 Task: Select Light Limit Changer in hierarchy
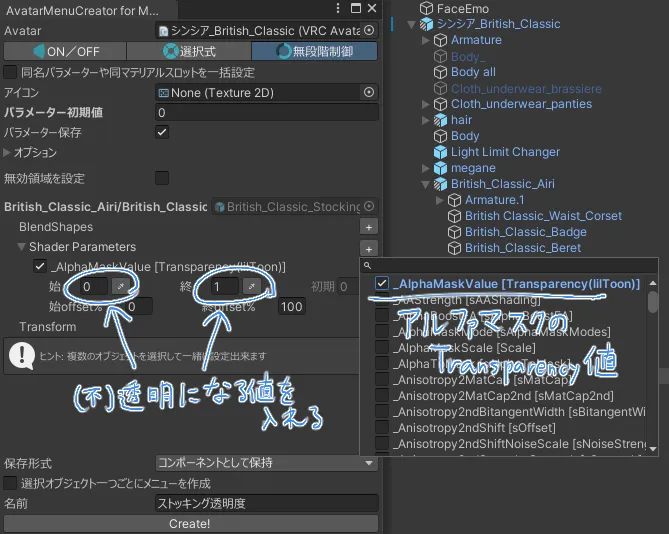point(505,152)
